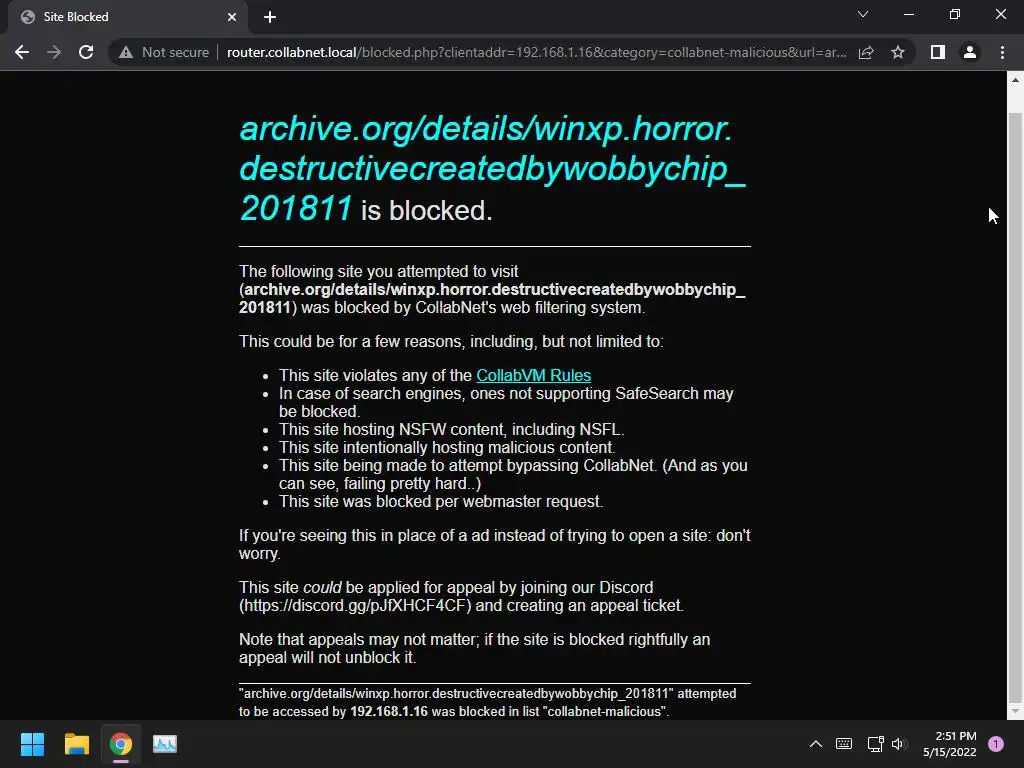
Task: Close the Site Blocked tab
Action: 232,17
